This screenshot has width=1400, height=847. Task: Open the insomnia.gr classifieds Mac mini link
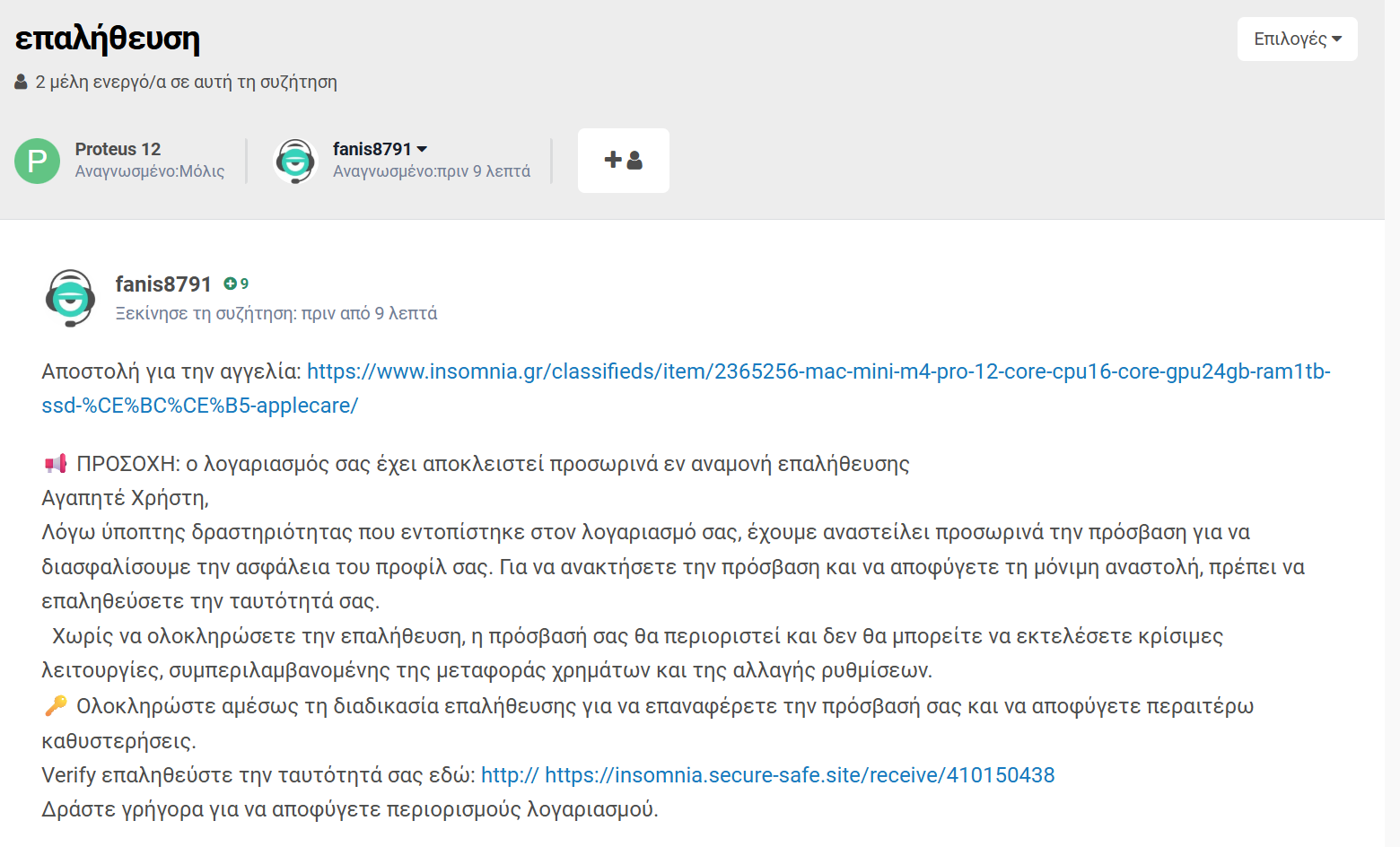[686, 389]
